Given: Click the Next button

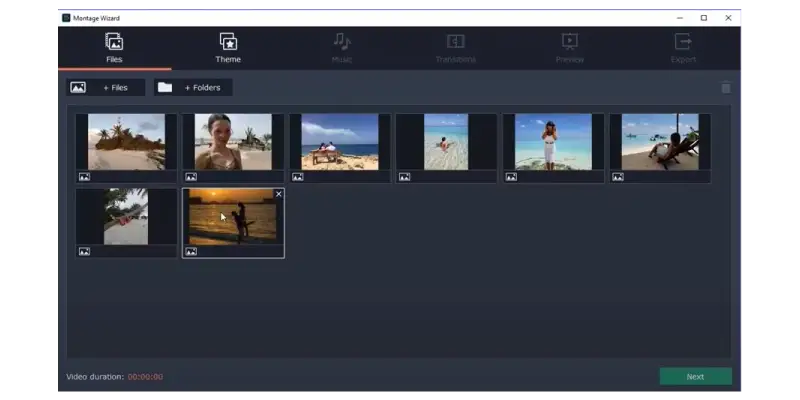Looking at the screenshot, I should tap(695, 377).
